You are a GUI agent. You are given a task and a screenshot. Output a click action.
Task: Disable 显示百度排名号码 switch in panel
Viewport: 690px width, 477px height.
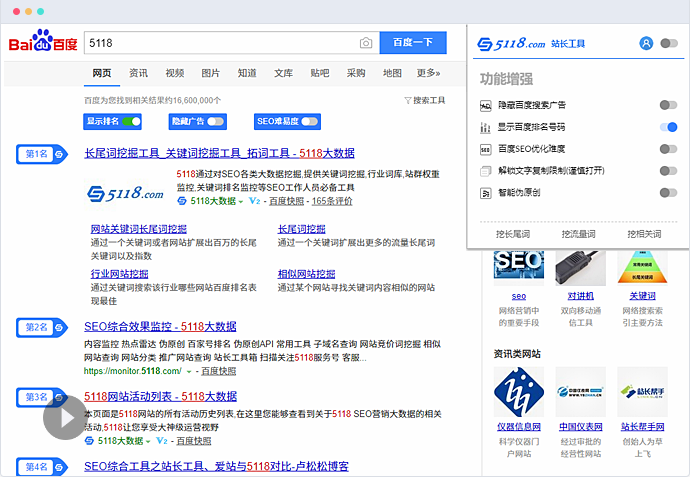pos(668,127)
